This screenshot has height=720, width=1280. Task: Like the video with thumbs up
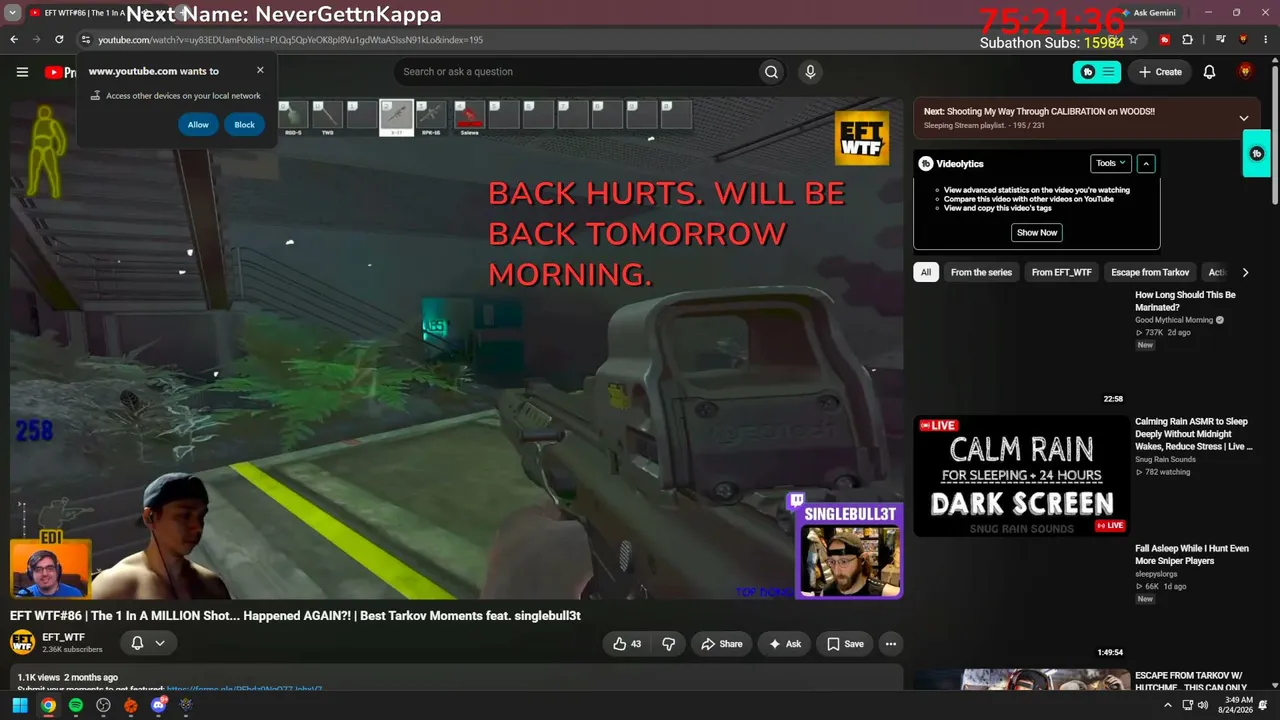pos(628,644)
